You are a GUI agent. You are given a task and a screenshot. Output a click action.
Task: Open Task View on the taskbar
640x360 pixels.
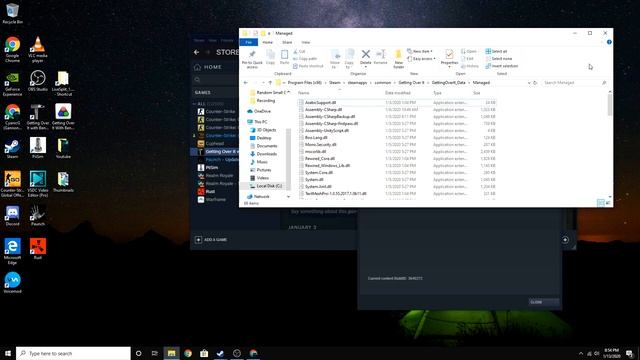point(155,353)
